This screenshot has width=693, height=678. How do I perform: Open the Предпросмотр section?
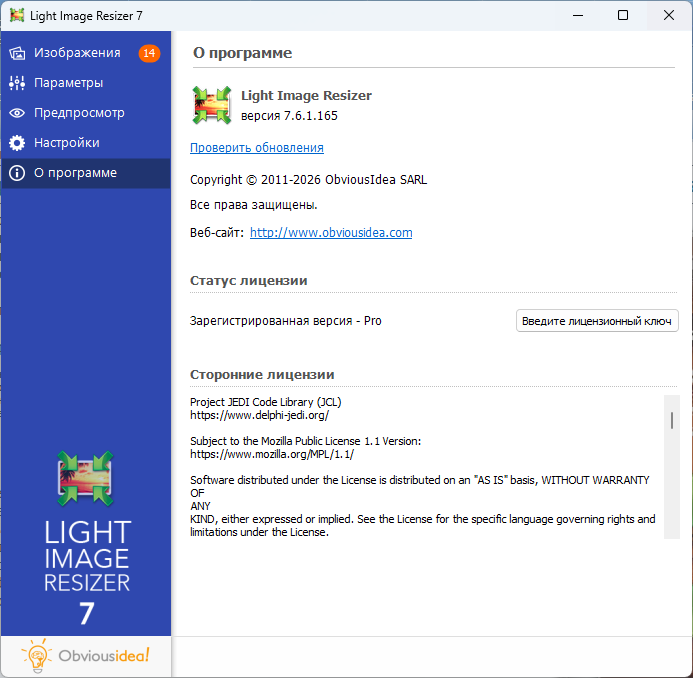pyautogui.click(x=79, y=113)
